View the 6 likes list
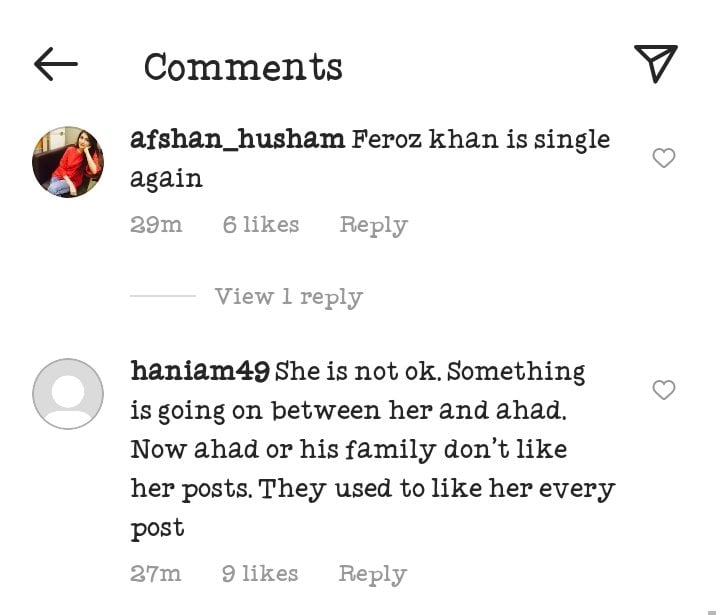The width and height of the screenshot is (720, 615). point(260,225)
